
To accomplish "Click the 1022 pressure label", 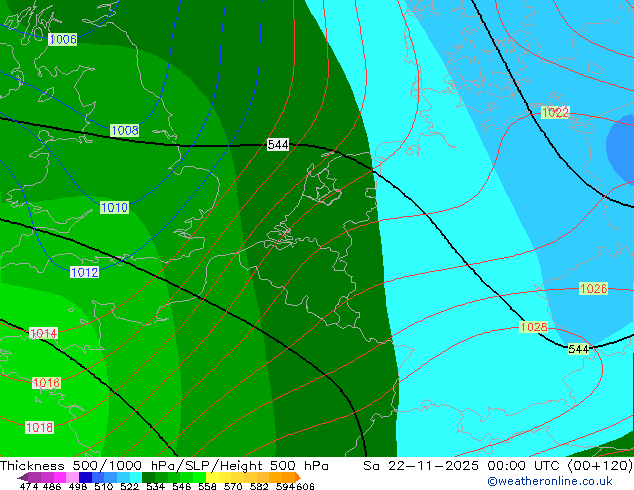I will pos(555,112).
